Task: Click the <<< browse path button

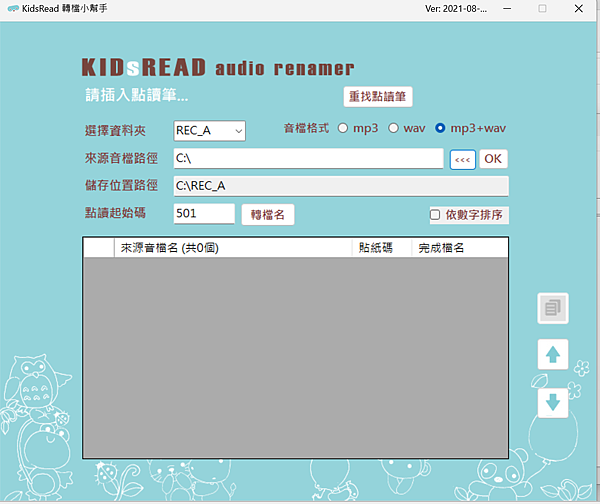Action: (463, 160)
